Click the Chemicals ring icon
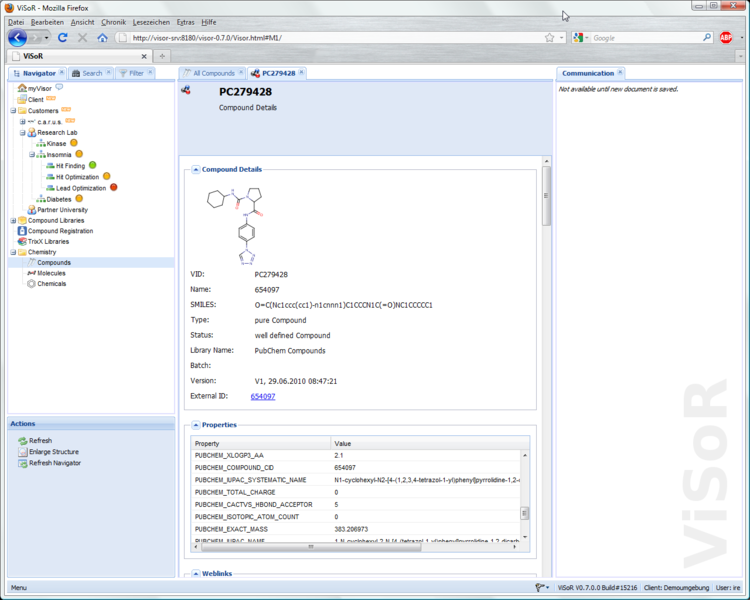The image size is (750, 600). 32,283
